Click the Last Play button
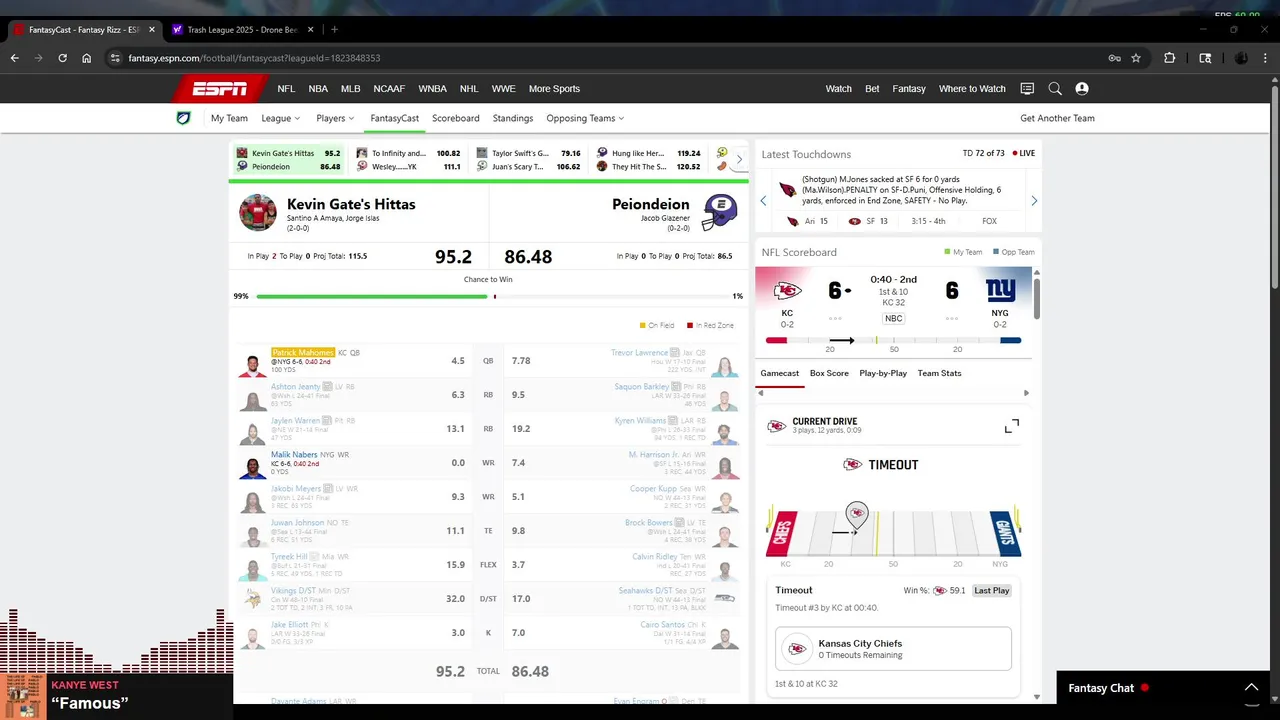 point(992,591)
